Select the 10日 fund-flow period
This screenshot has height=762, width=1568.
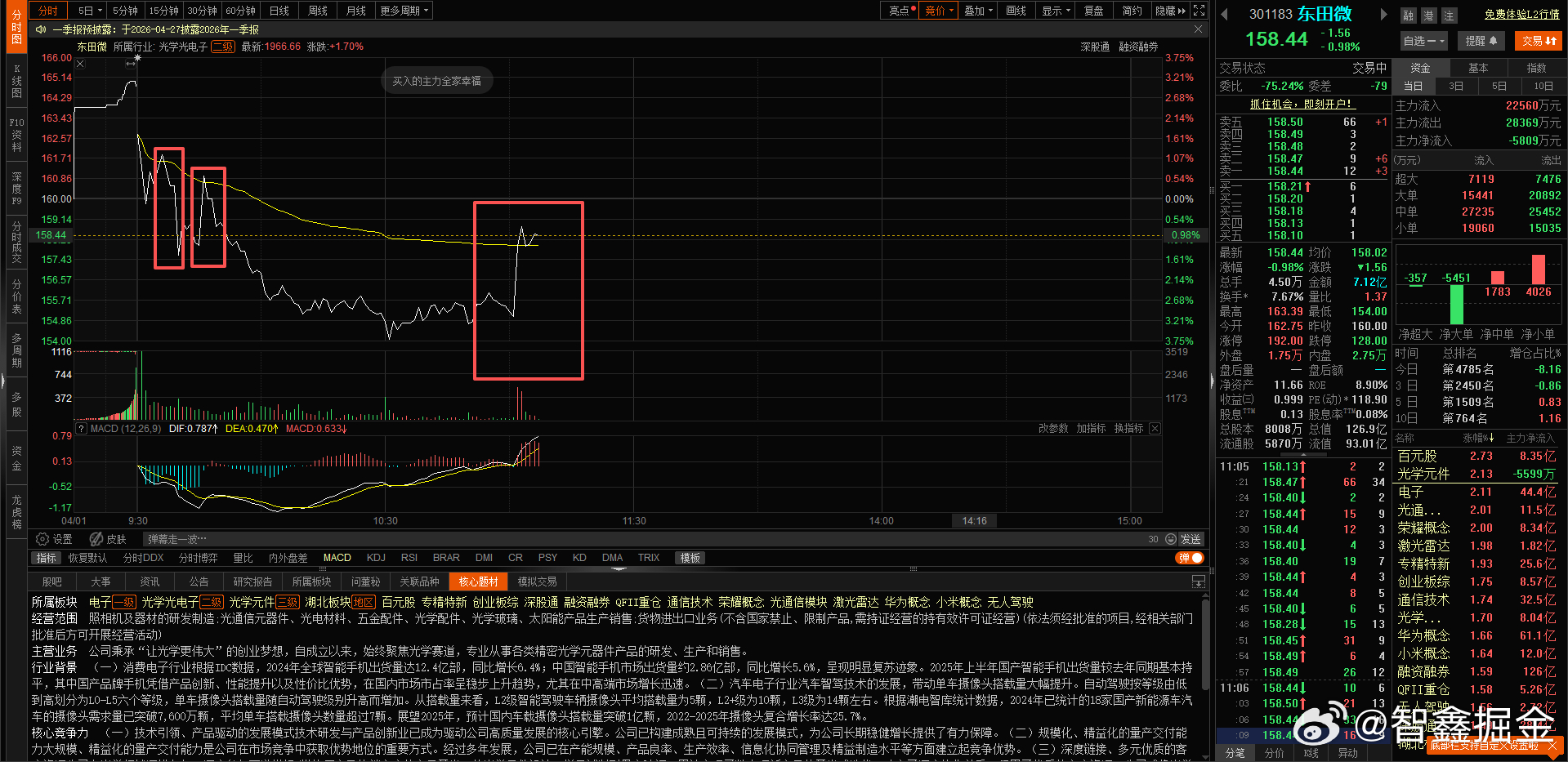[x=1543, y=86]
